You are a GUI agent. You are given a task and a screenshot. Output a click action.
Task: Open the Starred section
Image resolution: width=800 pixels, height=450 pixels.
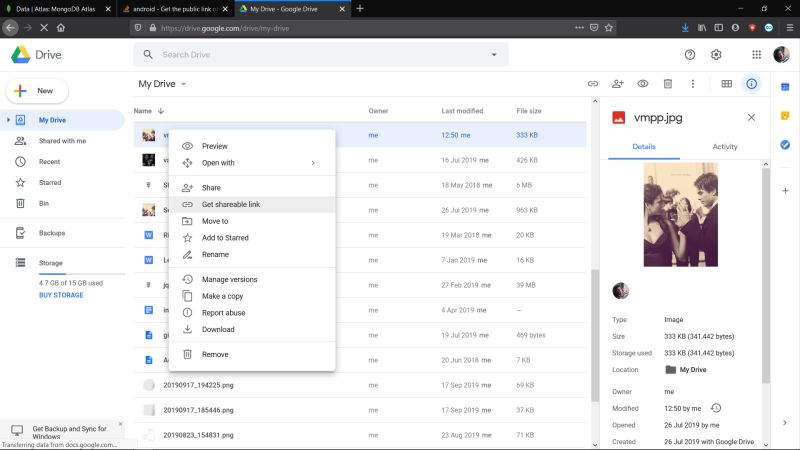(62, 183)
